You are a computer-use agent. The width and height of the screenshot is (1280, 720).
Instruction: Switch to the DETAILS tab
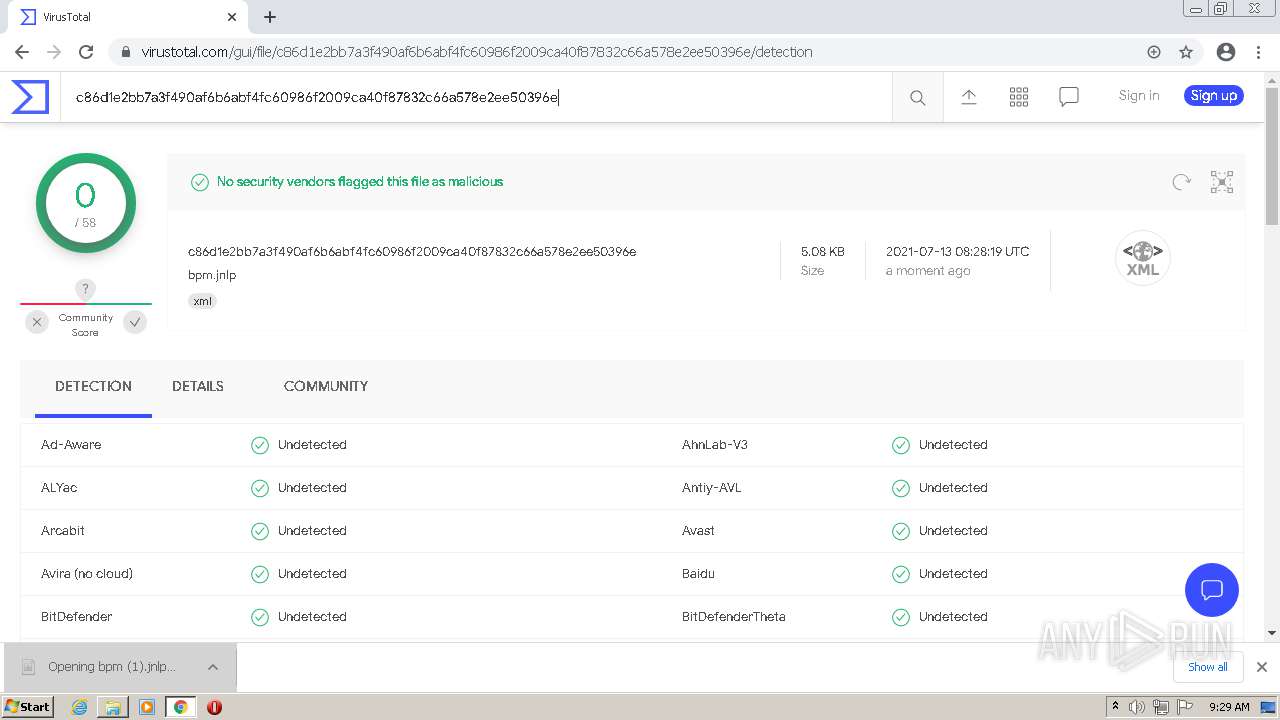[x=198, y=386]
